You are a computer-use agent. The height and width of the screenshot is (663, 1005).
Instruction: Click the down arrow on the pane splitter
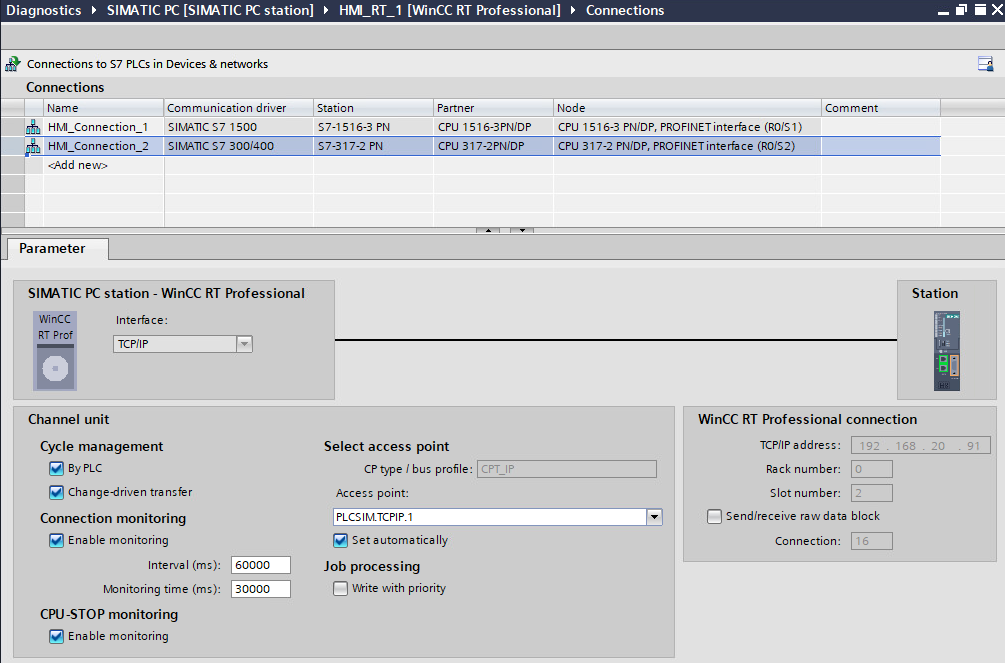522,230
